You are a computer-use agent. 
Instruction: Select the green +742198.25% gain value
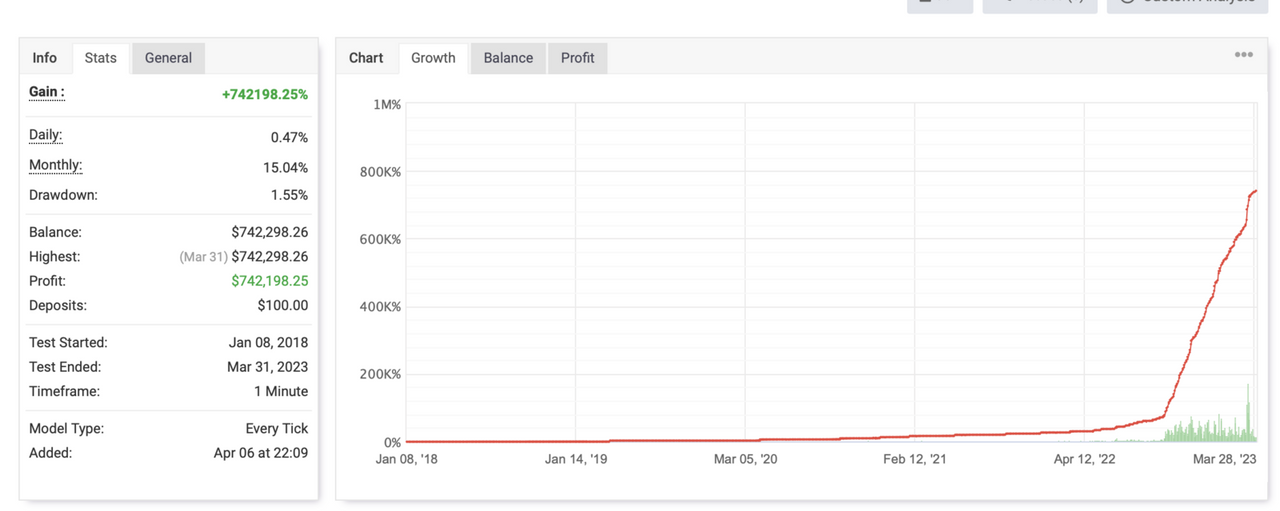264,95
